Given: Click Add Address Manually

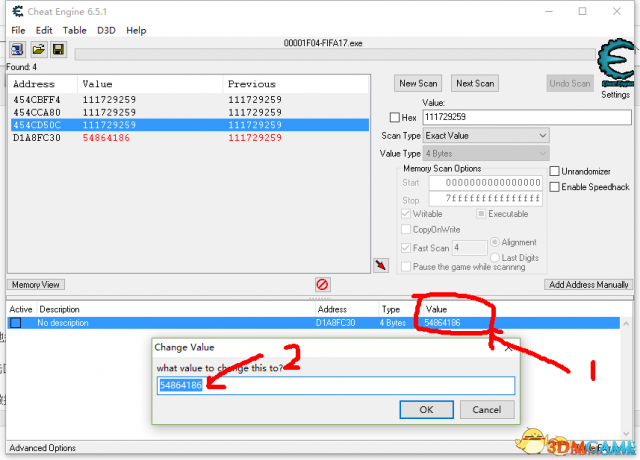Looking at the screenshot, I should (589, 284).
